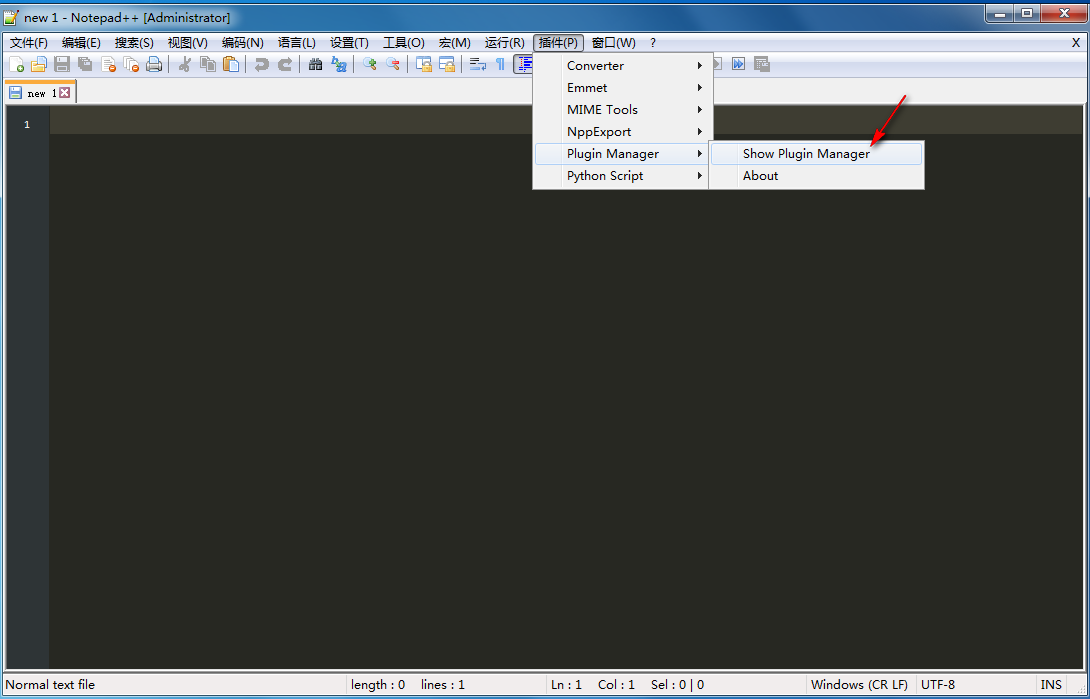The height and width of the screenshot is (699, 1090).
Task: Close the current document via toolbar icon
Action: click(108, 65)
